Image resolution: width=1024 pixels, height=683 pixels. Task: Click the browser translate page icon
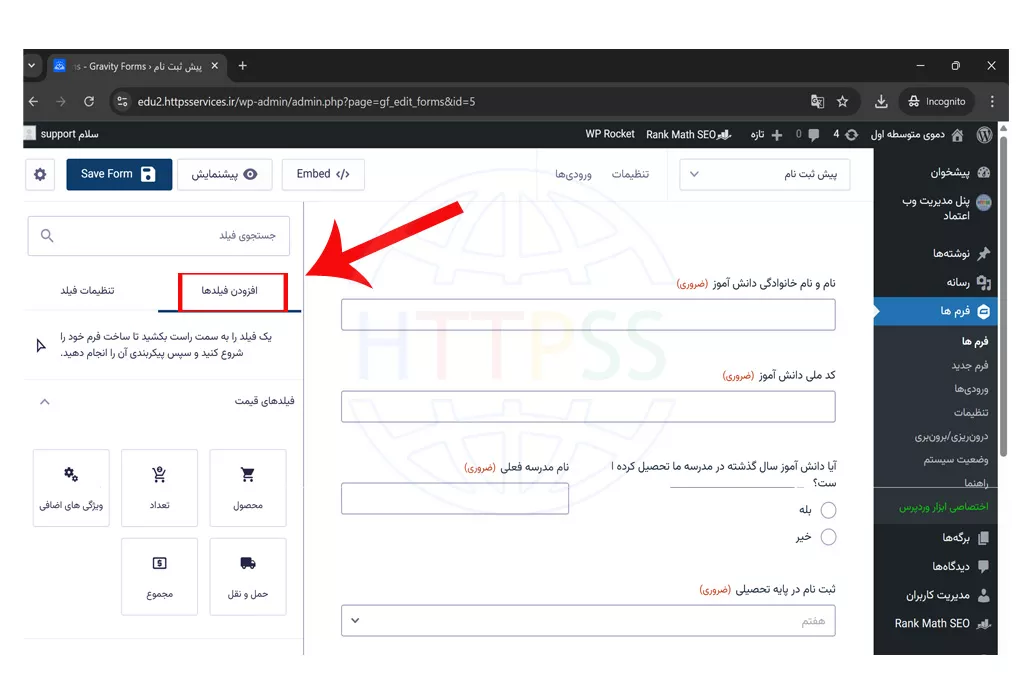pos(817,101)
